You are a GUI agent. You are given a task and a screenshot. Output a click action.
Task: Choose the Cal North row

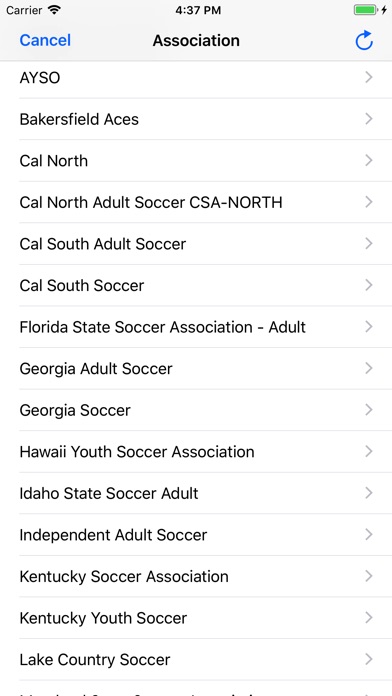coord(196,161)
